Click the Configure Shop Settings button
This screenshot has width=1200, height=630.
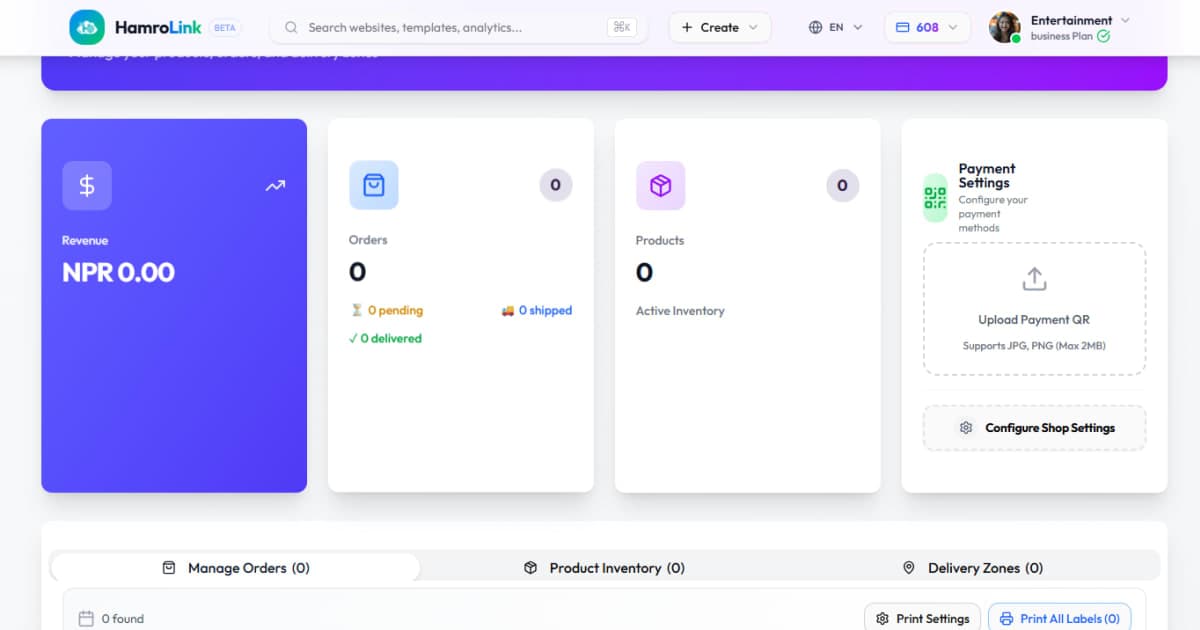1034,428
